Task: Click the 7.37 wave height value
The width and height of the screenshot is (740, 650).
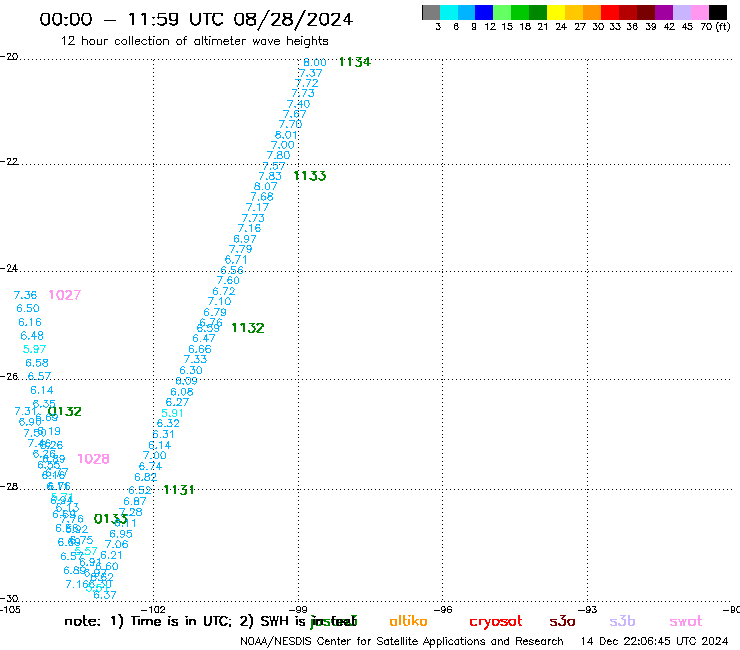Action: click(x=310, y=73)
